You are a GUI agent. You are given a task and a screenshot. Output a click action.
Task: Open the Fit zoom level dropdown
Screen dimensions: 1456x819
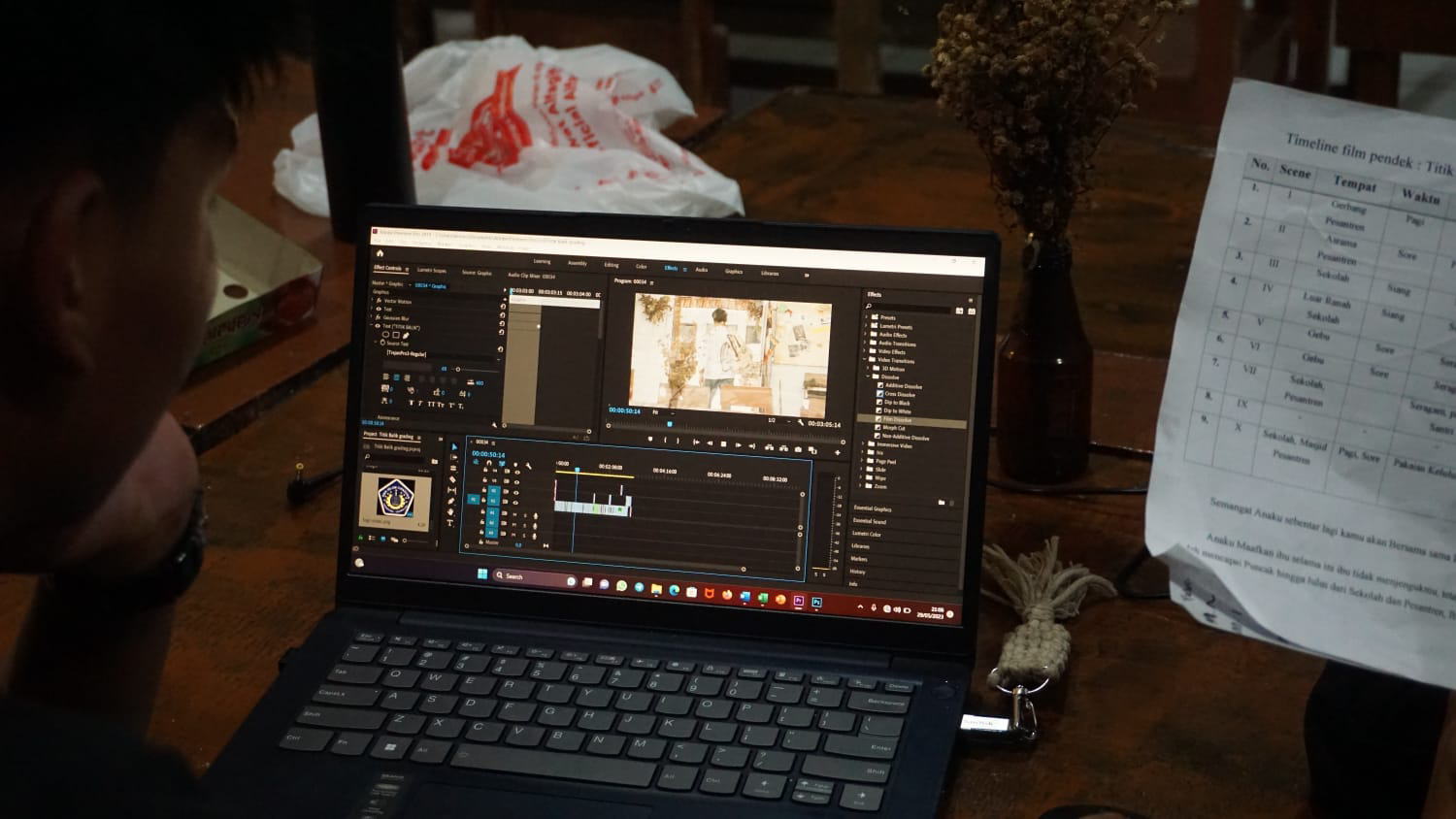pyautogui.click(x=663, y=411)
